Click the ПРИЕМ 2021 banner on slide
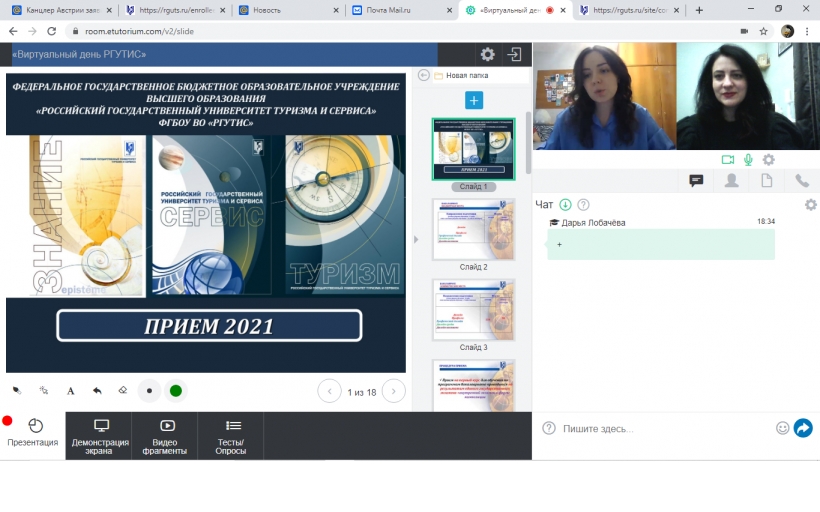Image resolution: width=820 pixels, height=512 pixels. tap(209, 326)
